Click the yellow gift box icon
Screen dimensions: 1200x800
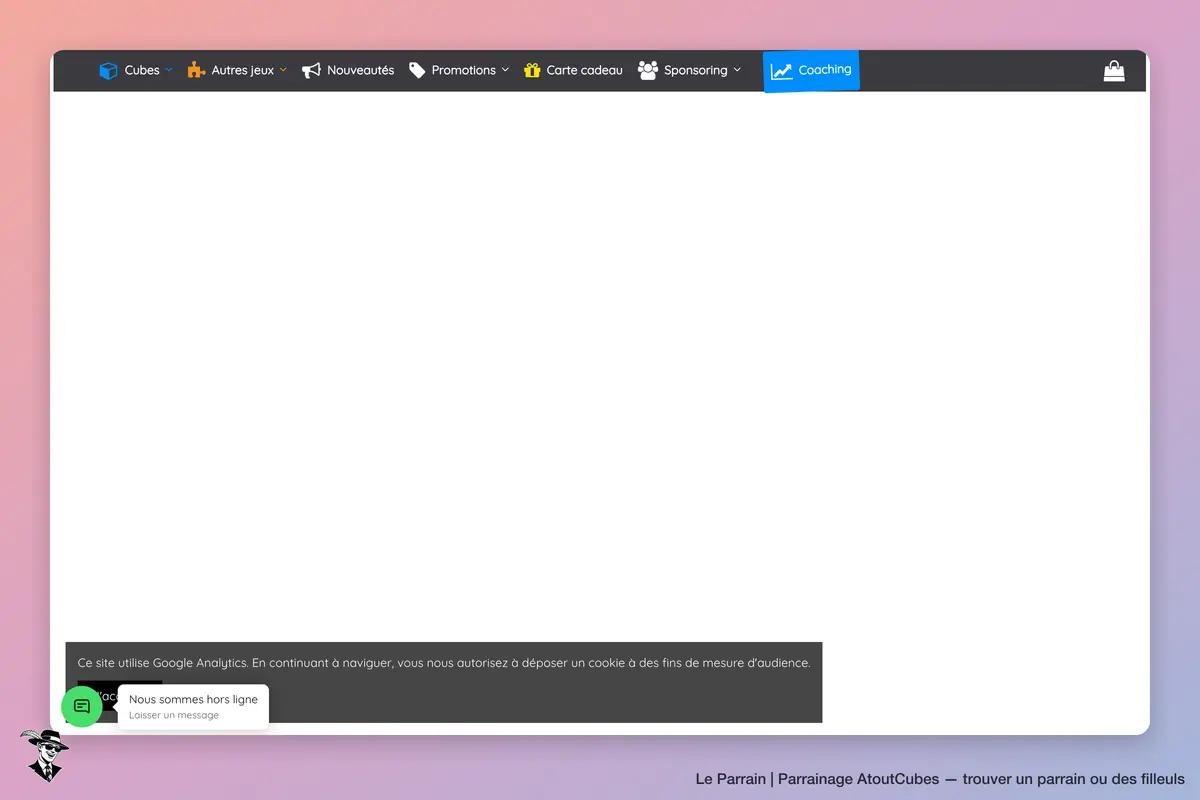(532, 70)
